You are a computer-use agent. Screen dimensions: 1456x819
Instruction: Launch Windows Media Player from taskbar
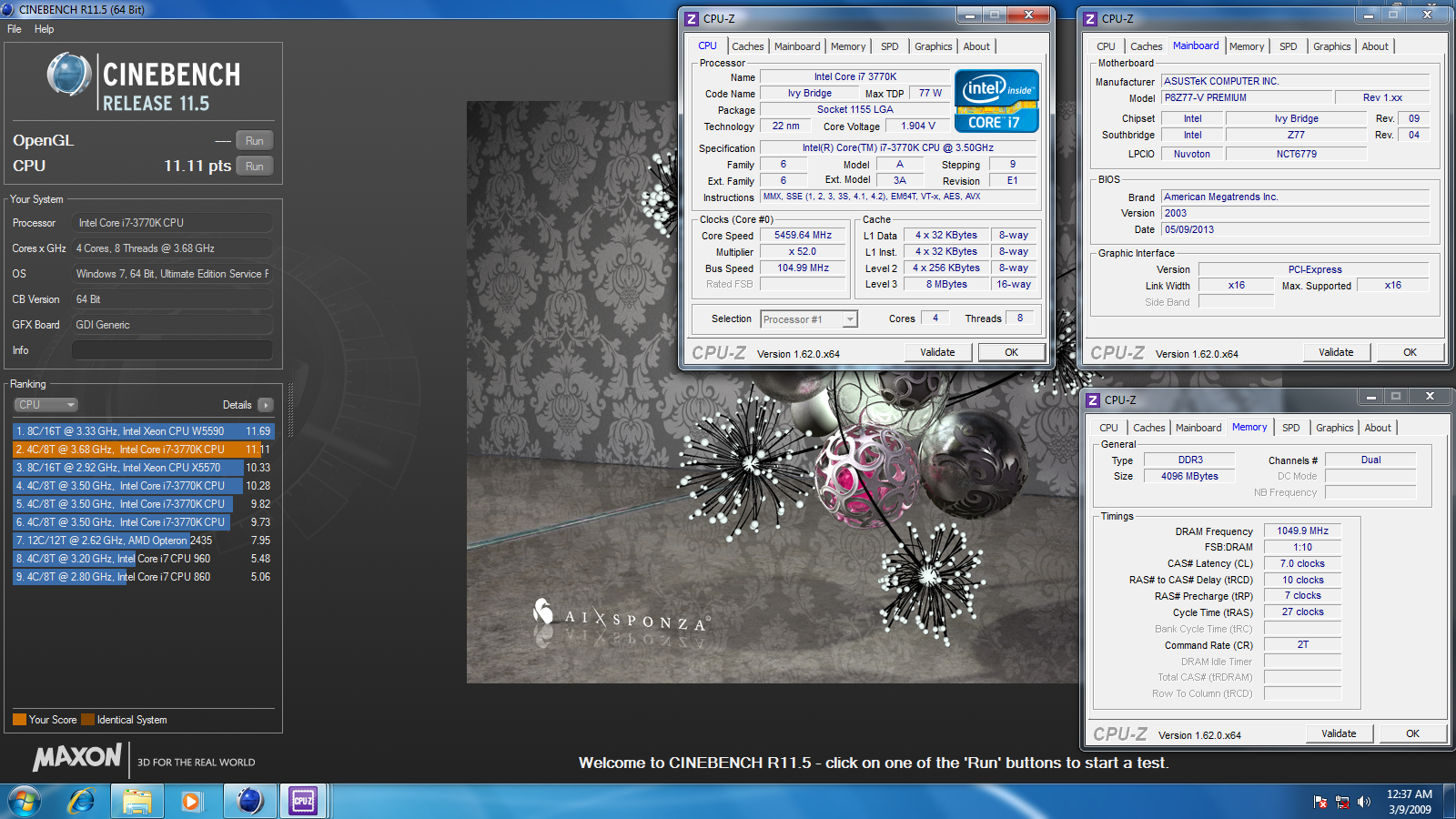(190, 801)
